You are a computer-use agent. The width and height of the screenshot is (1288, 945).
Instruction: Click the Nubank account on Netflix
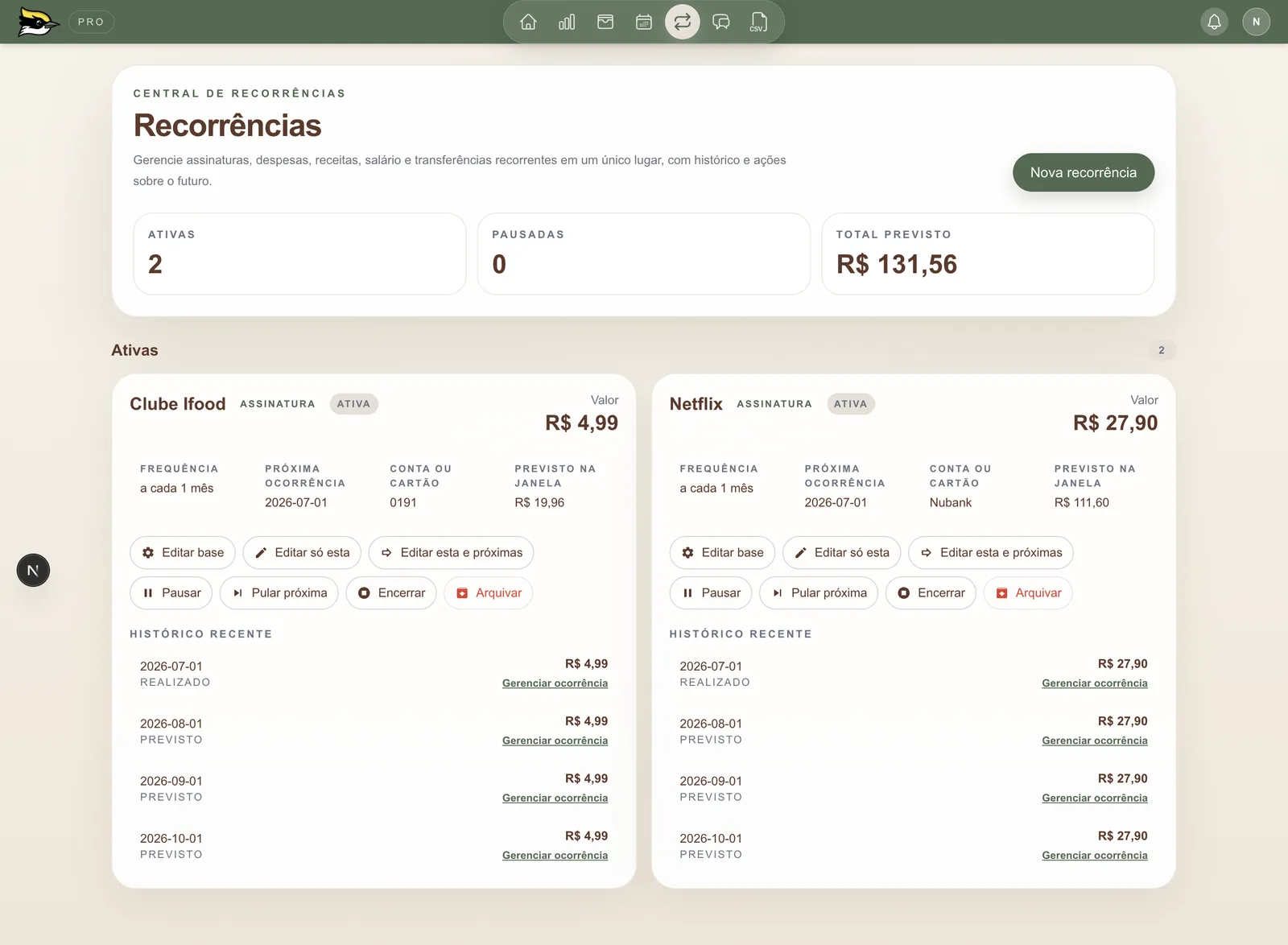[x=951, y=502]
